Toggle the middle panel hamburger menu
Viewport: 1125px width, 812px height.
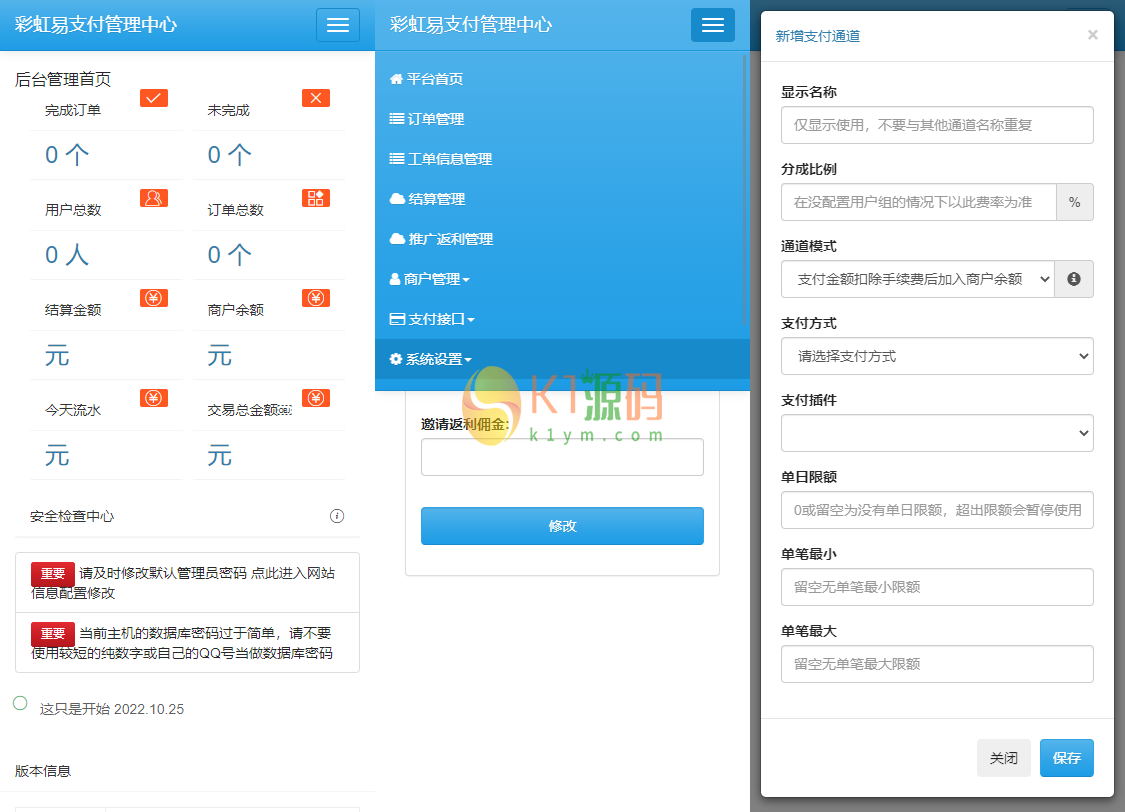(712, 25)
